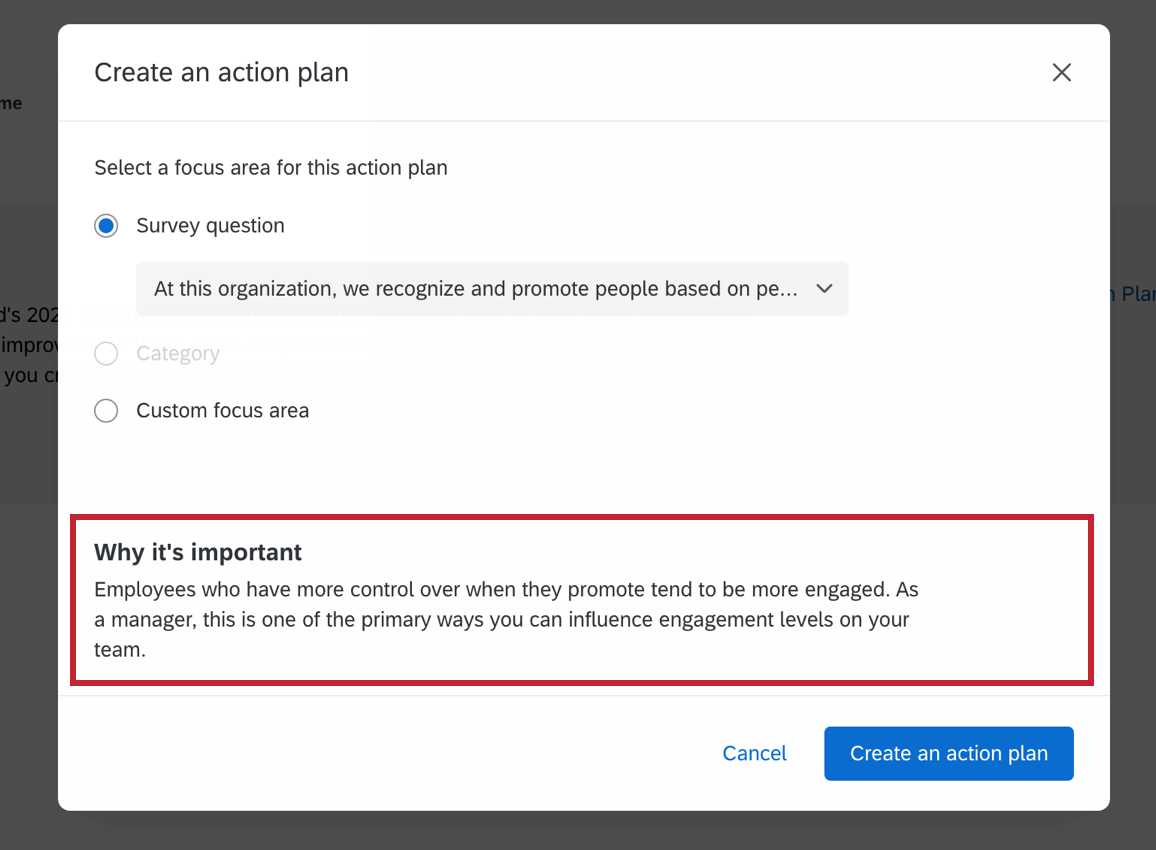
Task: Choose the Custom focus area option
Action: click(x=106, y=410)
